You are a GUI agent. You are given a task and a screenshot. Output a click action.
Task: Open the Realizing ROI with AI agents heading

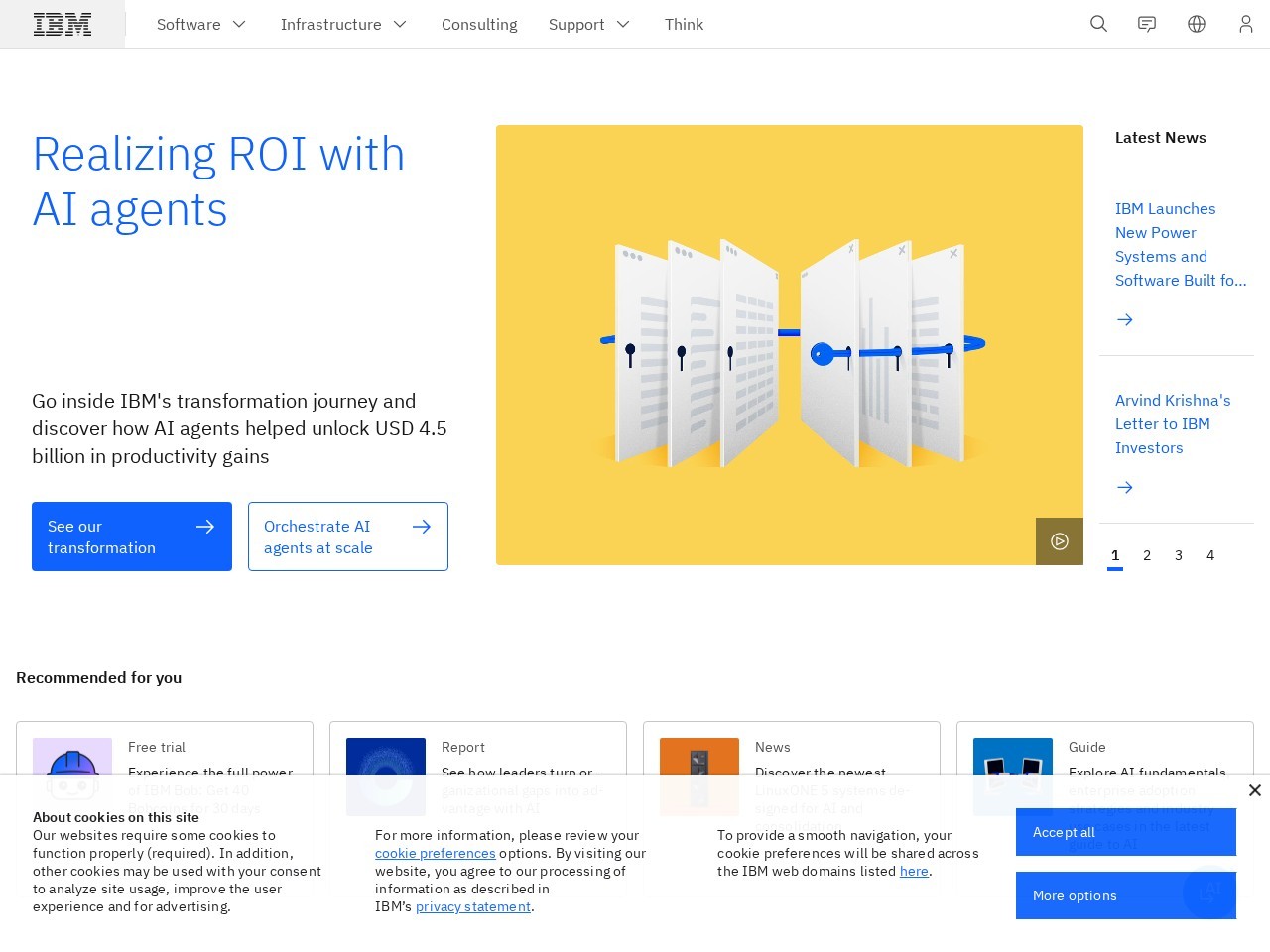coord(219,181)
